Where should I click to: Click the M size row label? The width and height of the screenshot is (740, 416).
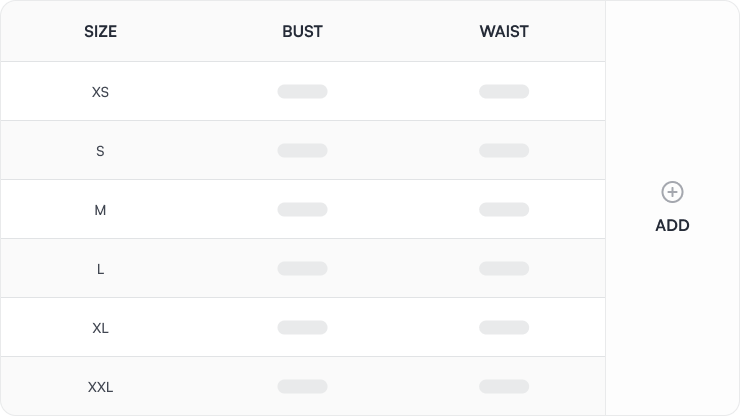[100, 210]
